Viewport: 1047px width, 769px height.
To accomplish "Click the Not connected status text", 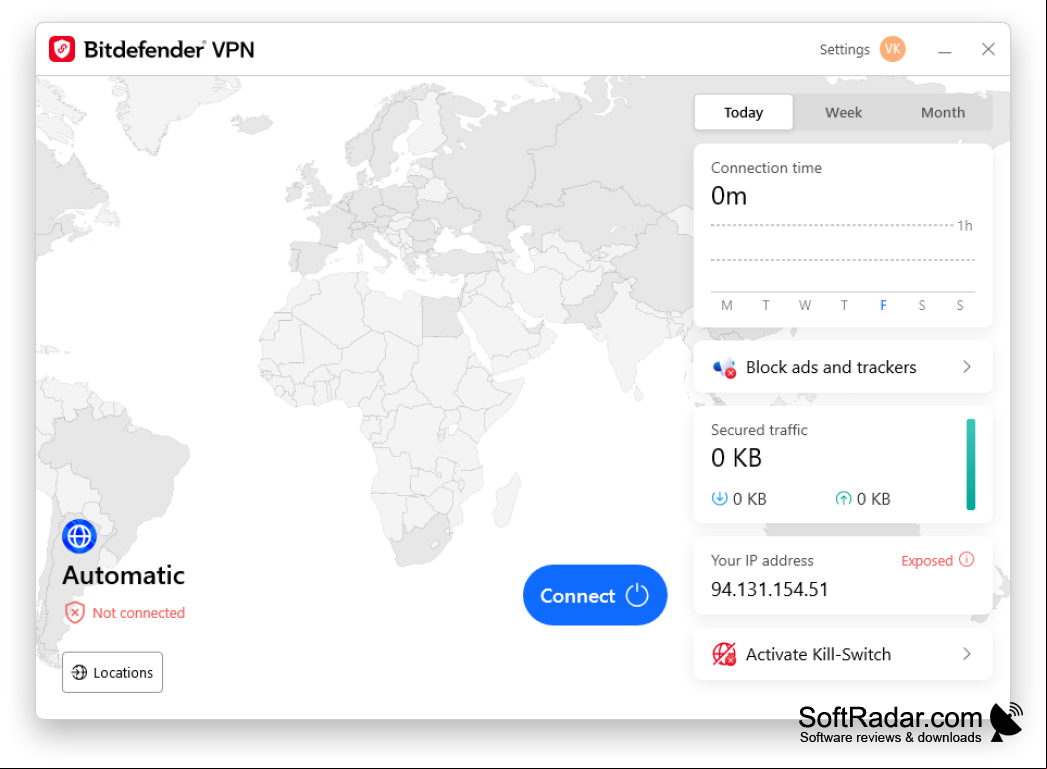I will (138, 613).
